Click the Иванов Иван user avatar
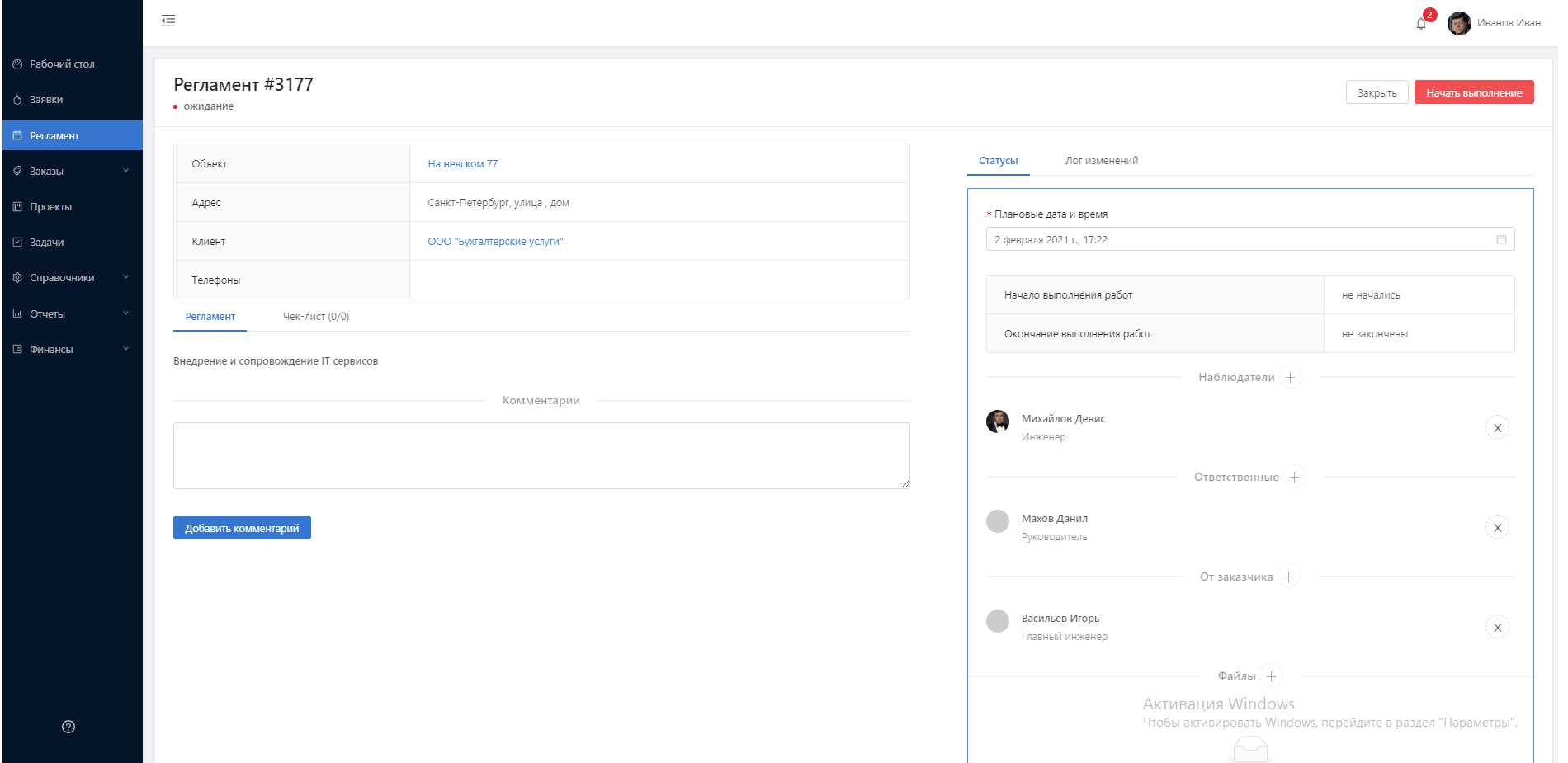1568x763 pixels. point(1459,23)
